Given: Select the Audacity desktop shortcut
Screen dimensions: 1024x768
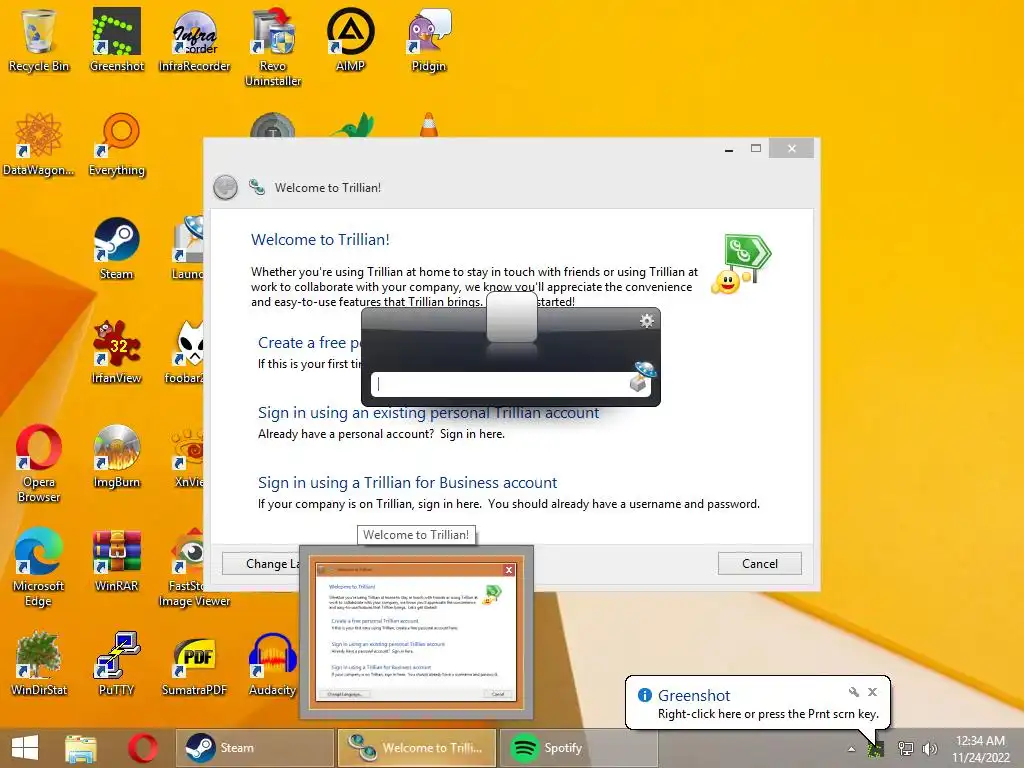Looking at the screenshot, I should pos(273,664).
